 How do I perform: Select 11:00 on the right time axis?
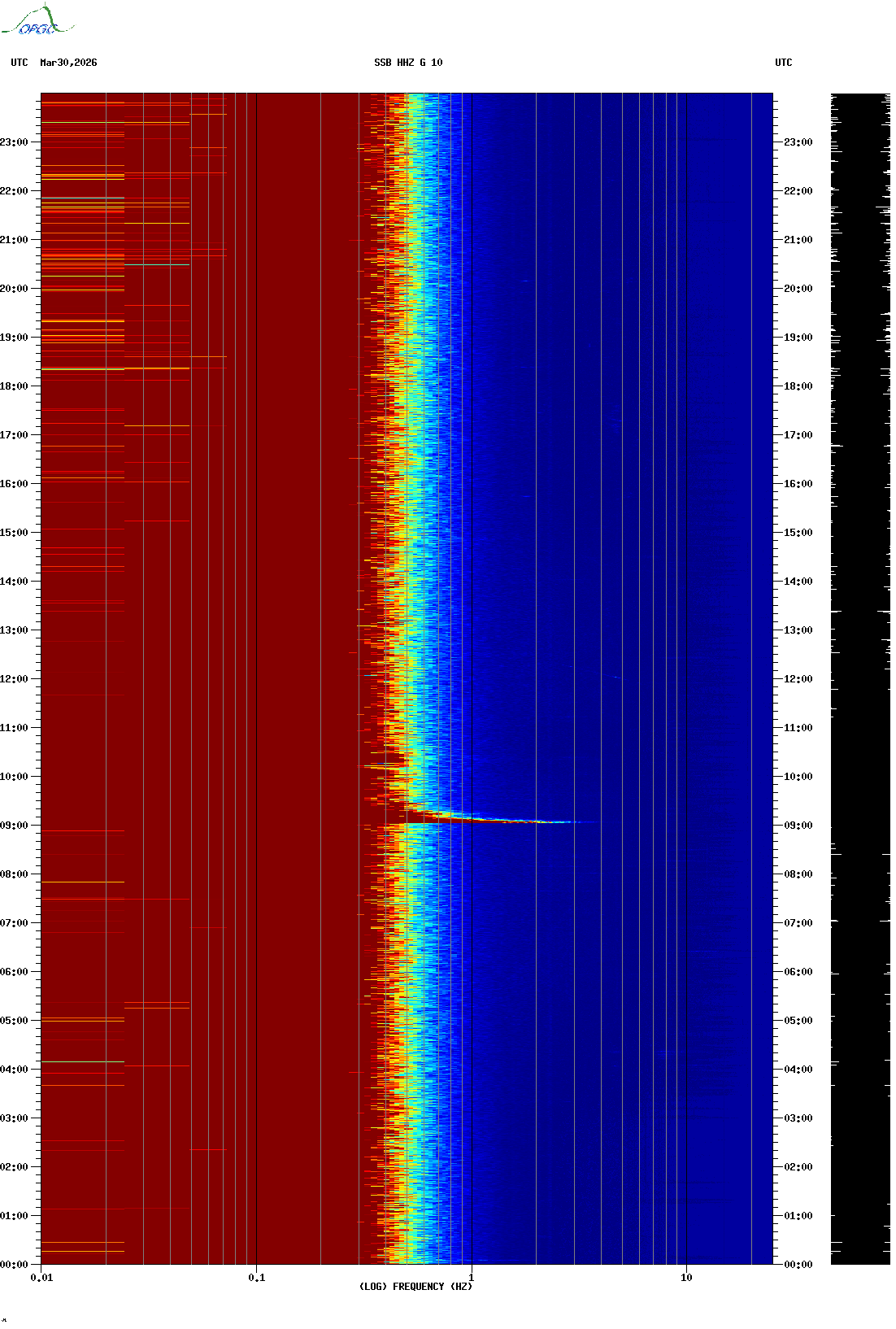coord(798,728)
